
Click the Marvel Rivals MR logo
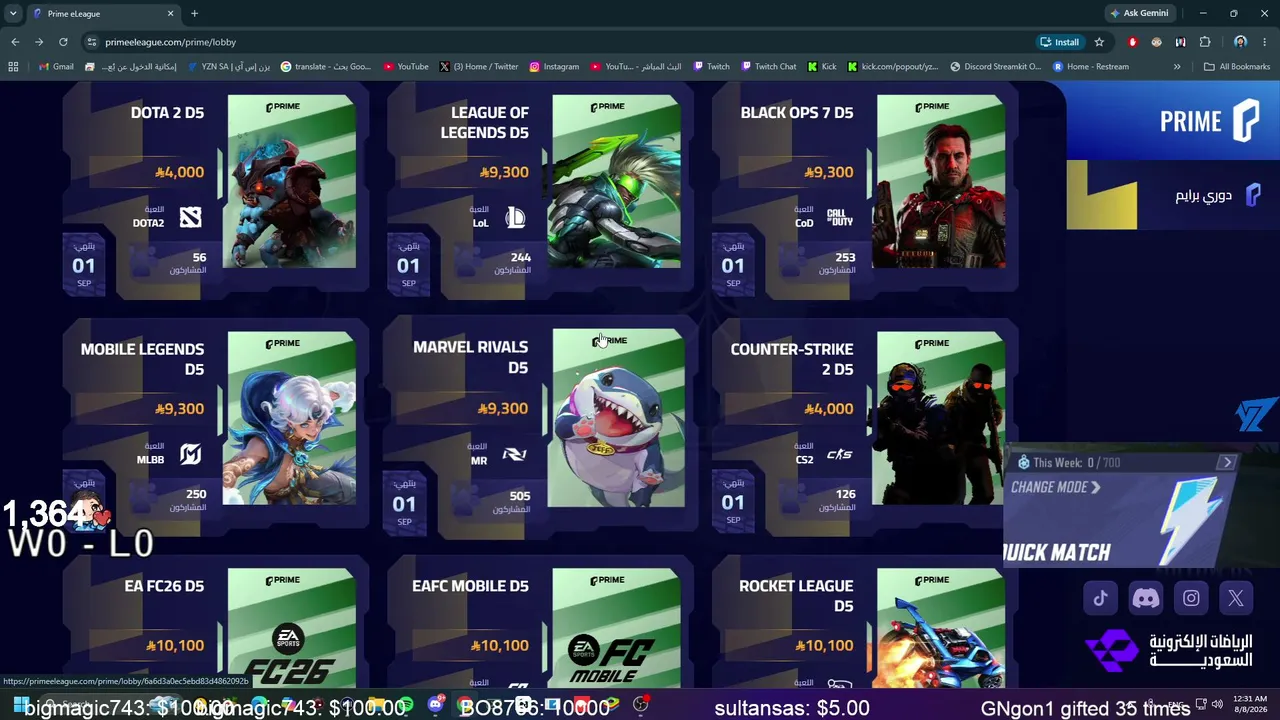coord(514,454)
